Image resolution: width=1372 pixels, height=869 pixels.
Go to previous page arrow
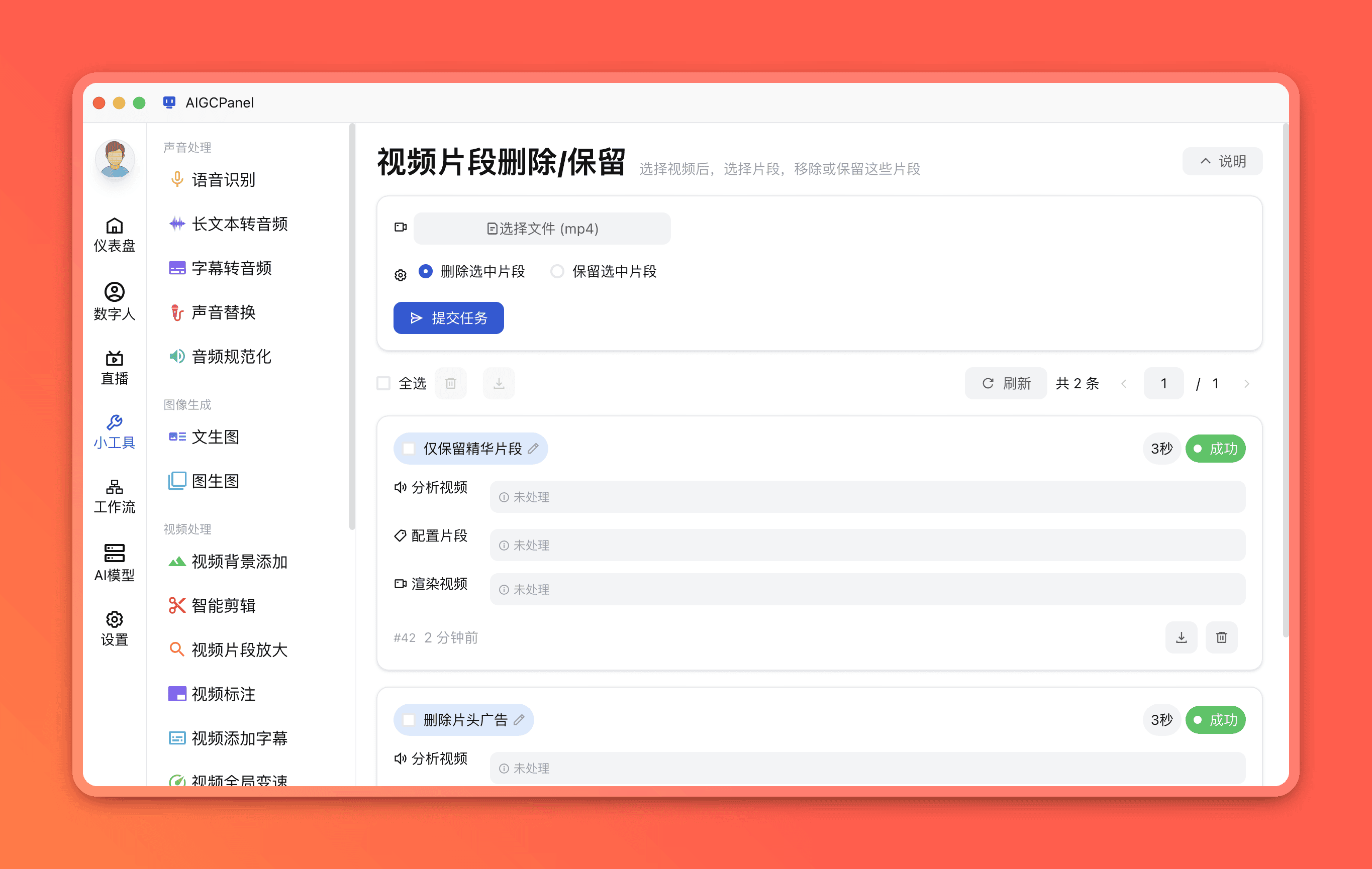[1124, 384]
